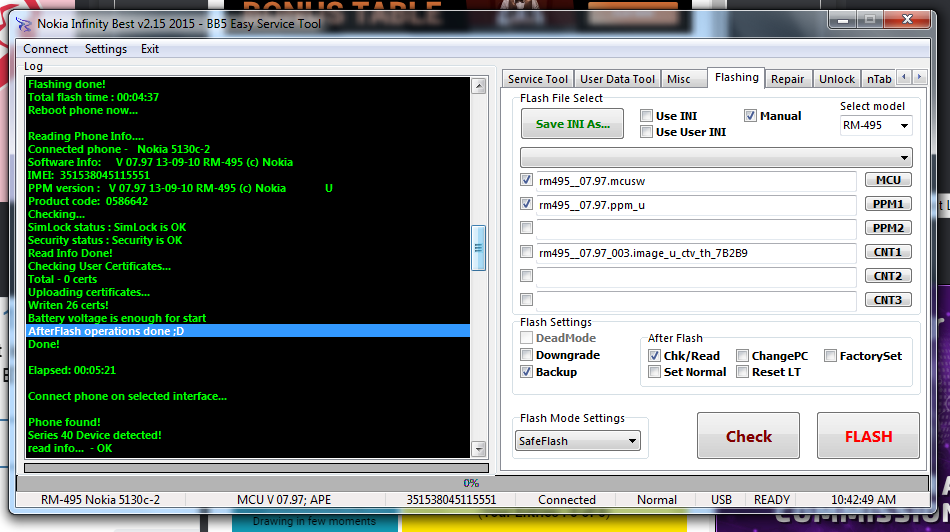Click the PPM1 file path field
Viewport: 950px width, 532px height.
(x=696, y=205)
